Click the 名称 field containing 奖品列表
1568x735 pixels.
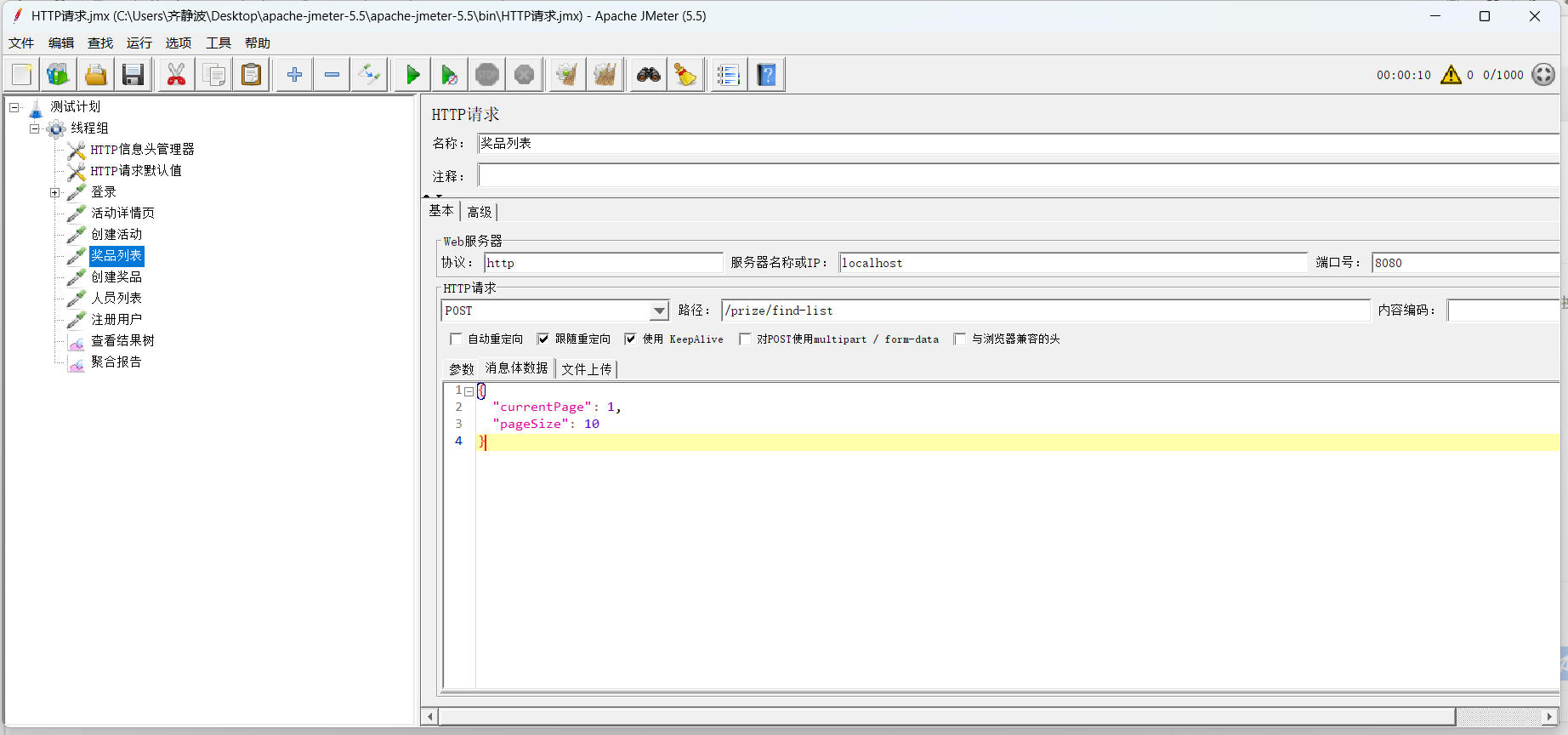click(x=1018, y=144)
